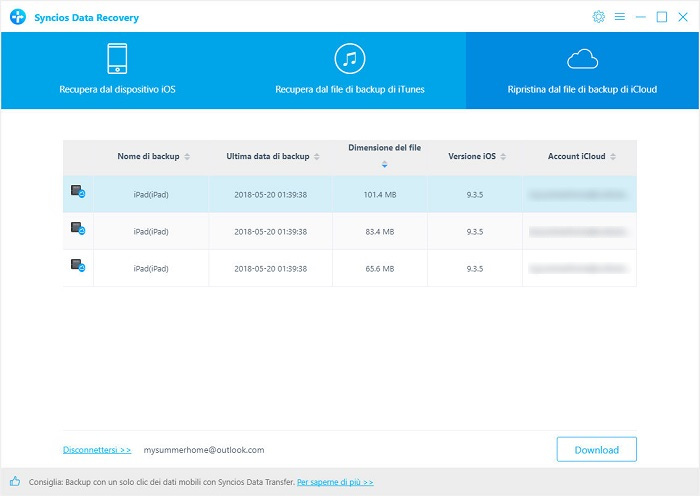Image resolution: width=700 pixels, height=496 pixels.
Task: Close the Syncios Data Recovery window
Action: 683,17
